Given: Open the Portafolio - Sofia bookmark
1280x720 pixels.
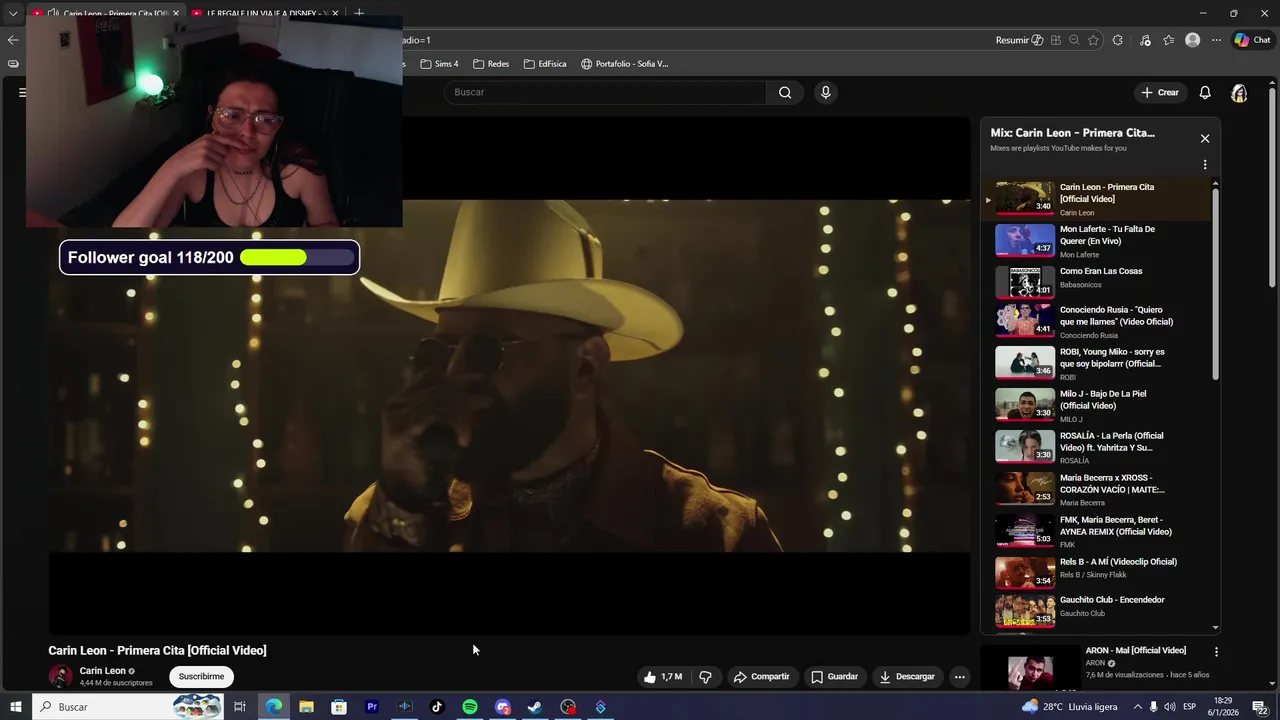Looking at the screenshot, I should (x=624, y=64).
